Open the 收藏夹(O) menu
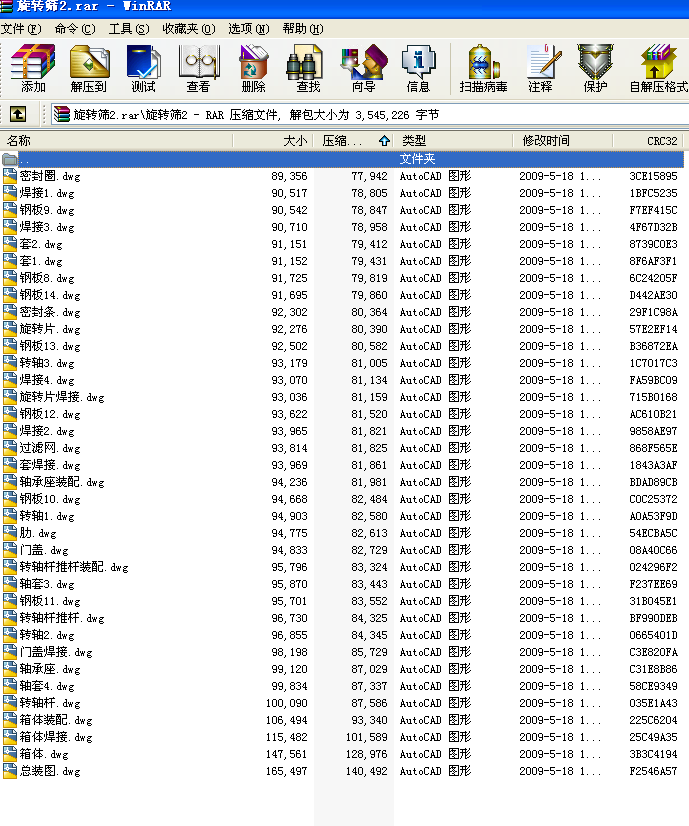The width and height of the screenshot is (689, 826). [189, 28]
